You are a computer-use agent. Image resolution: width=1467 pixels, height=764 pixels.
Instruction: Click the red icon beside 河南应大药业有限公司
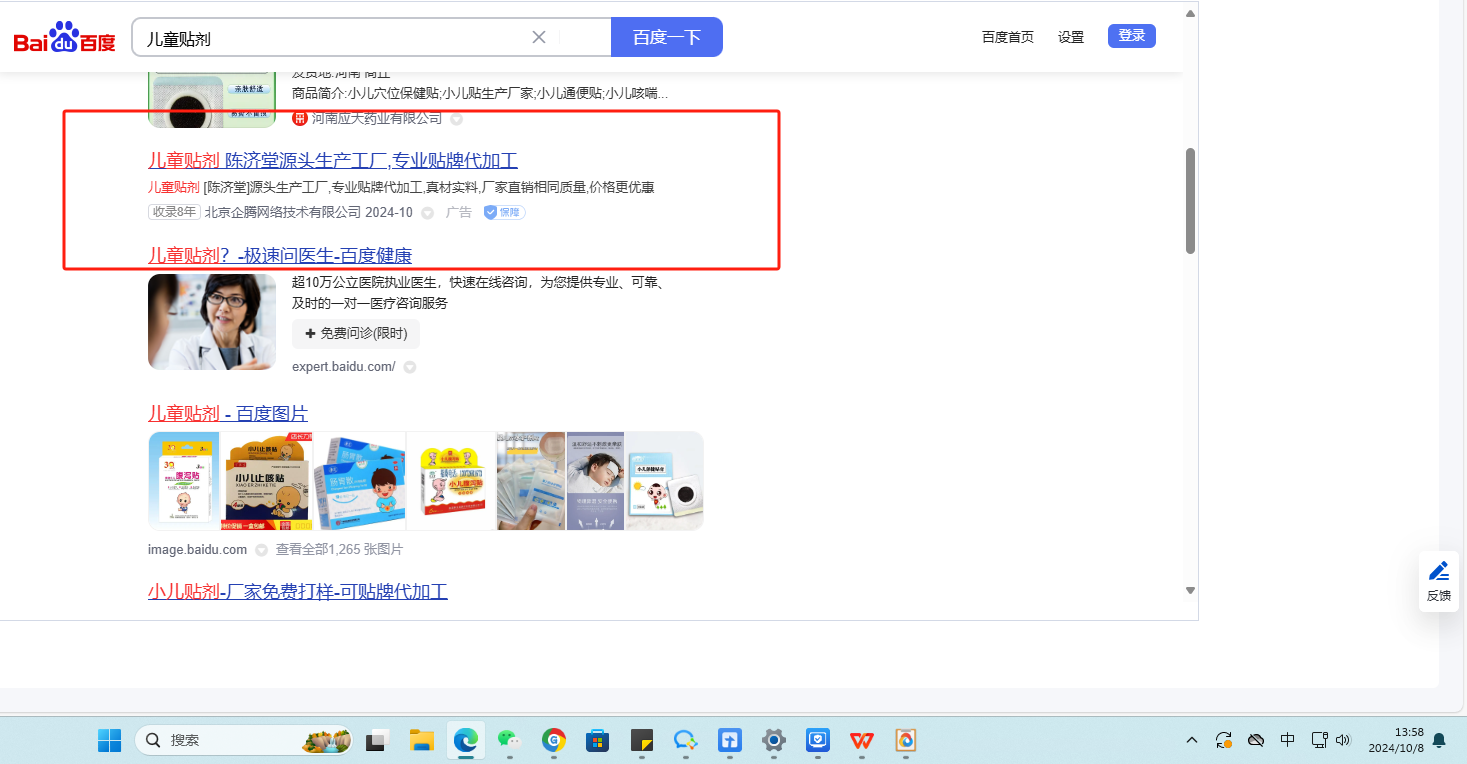point(299,119)
